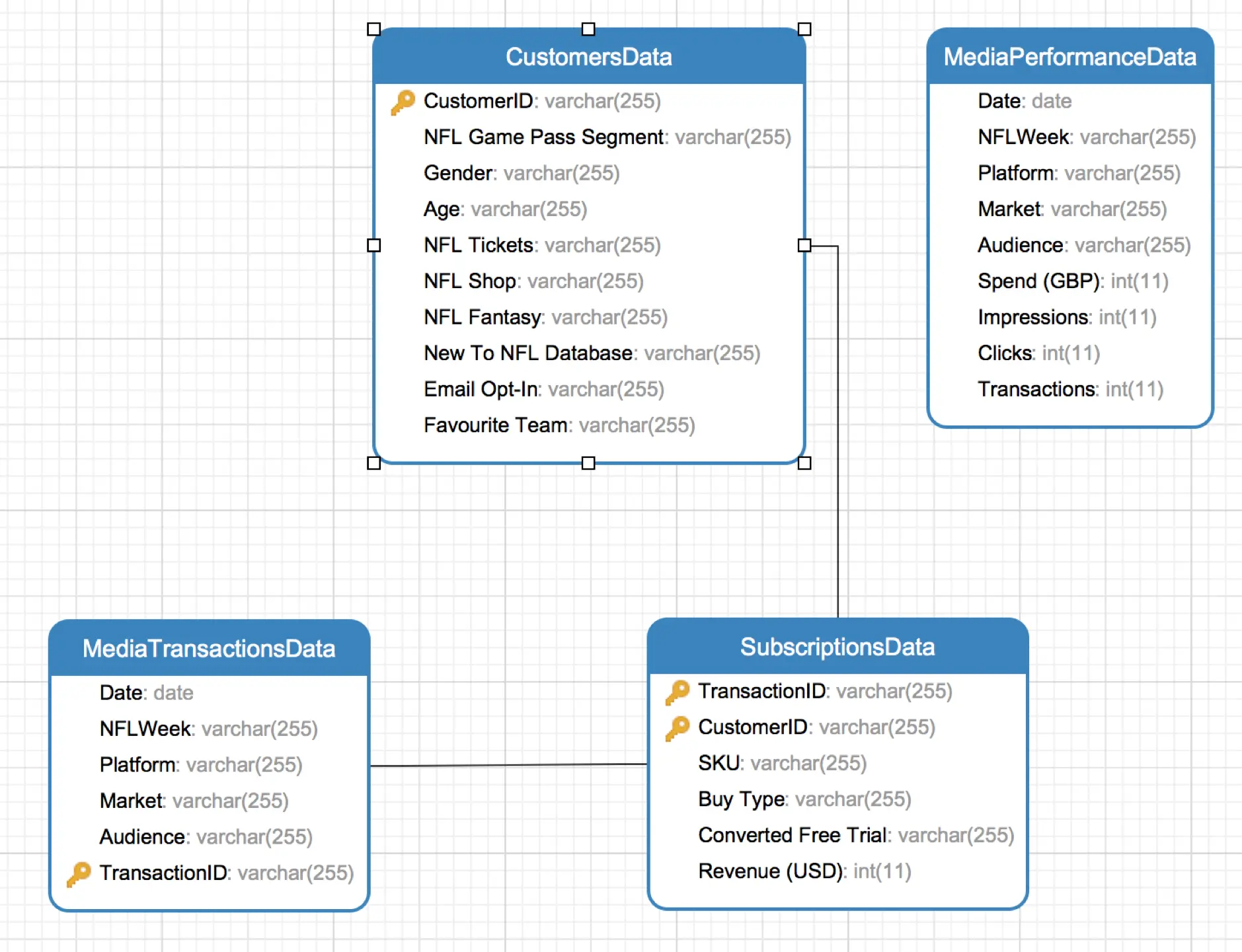Click the "Market" row in MediaPerformanceData

pyautogui.click(x=1072, y=209)
